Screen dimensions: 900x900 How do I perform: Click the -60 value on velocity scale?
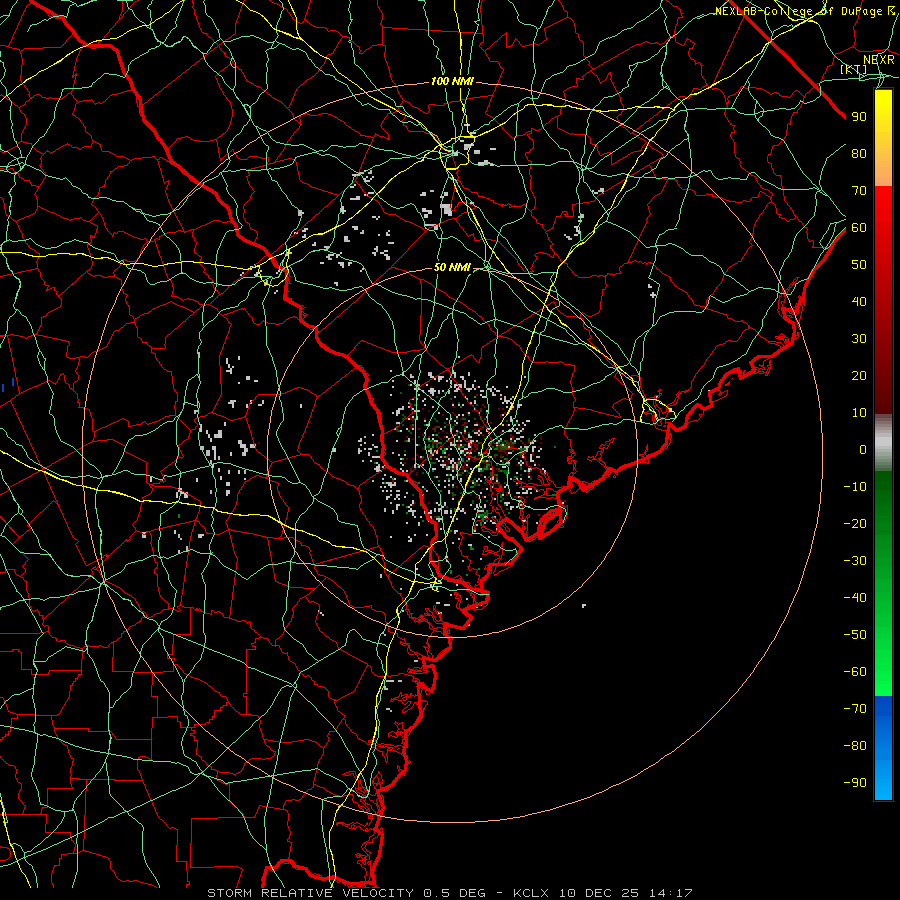pos(855,672)
